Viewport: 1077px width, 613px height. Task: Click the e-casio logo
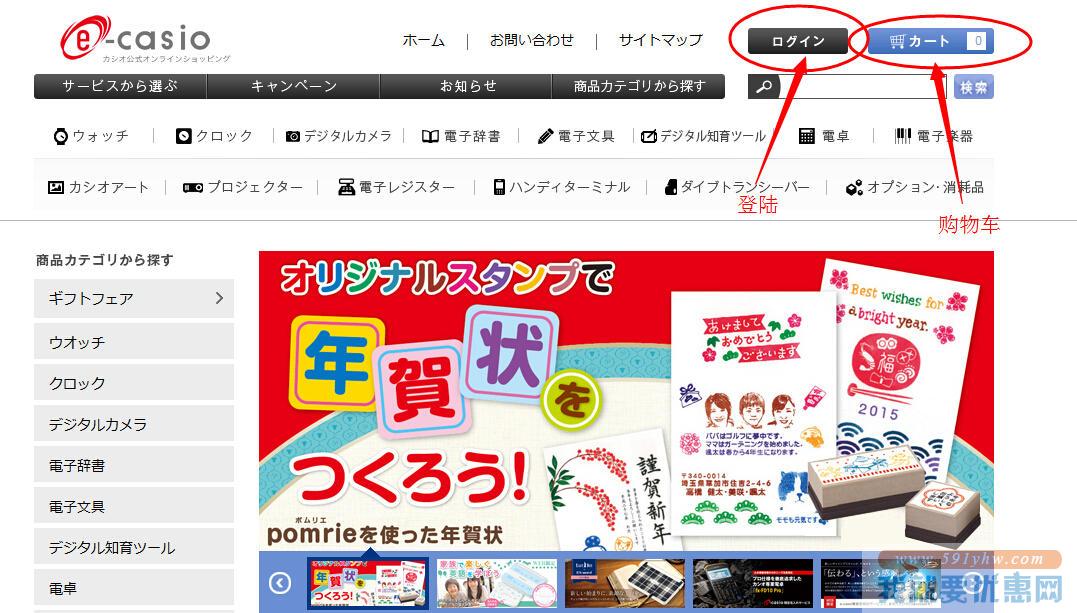[x=136, y=40]
